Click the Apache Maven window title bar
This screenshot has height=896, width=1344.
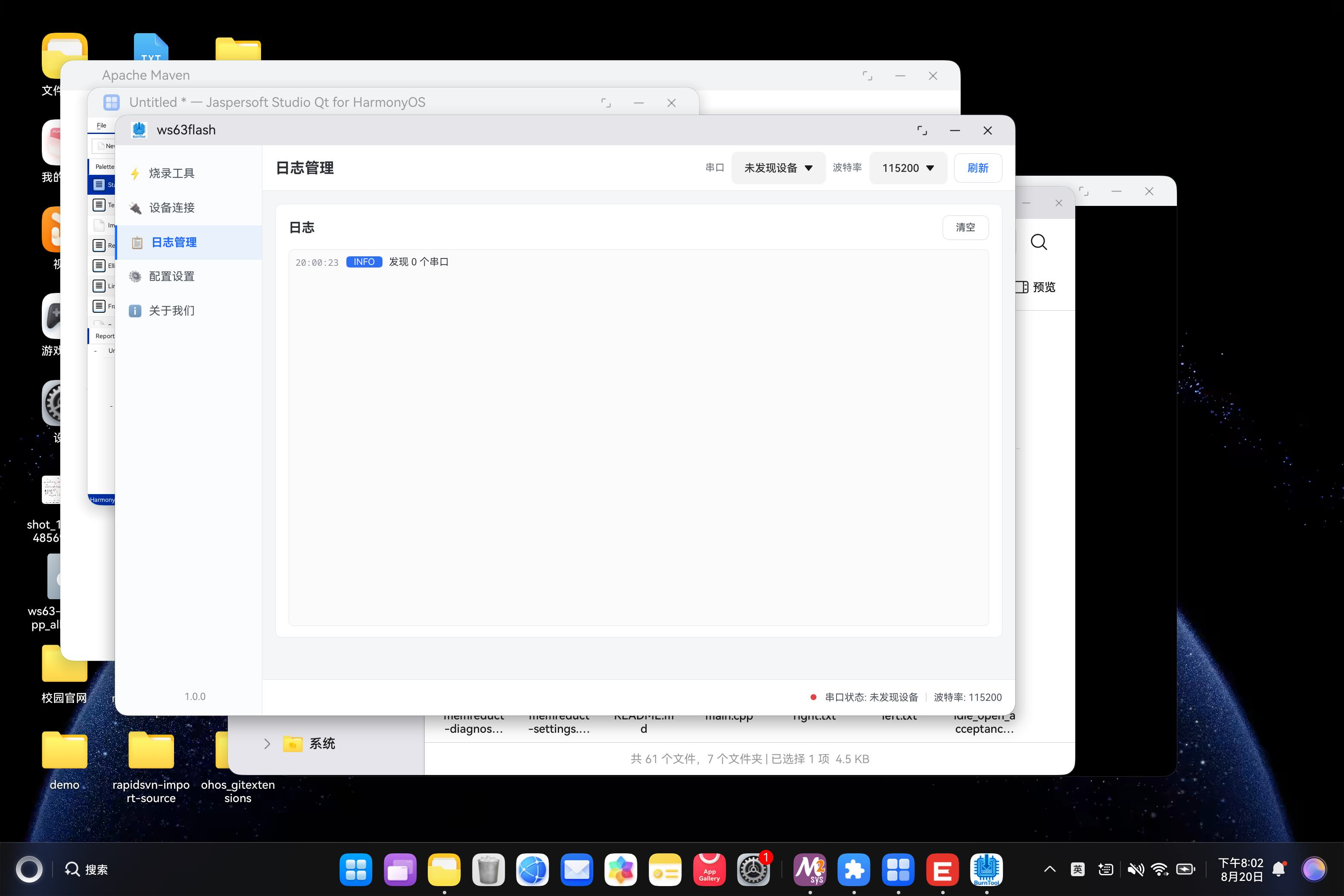pyautogui.click(x=510, y=75)
